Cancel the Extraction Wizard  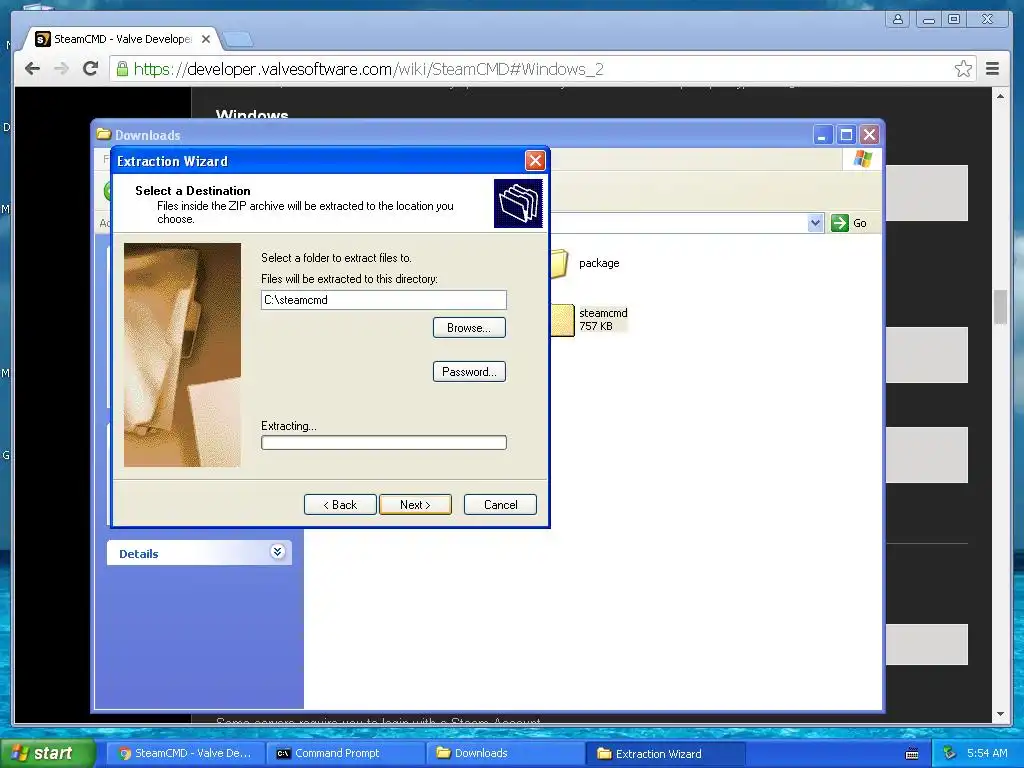click(500, 504)
